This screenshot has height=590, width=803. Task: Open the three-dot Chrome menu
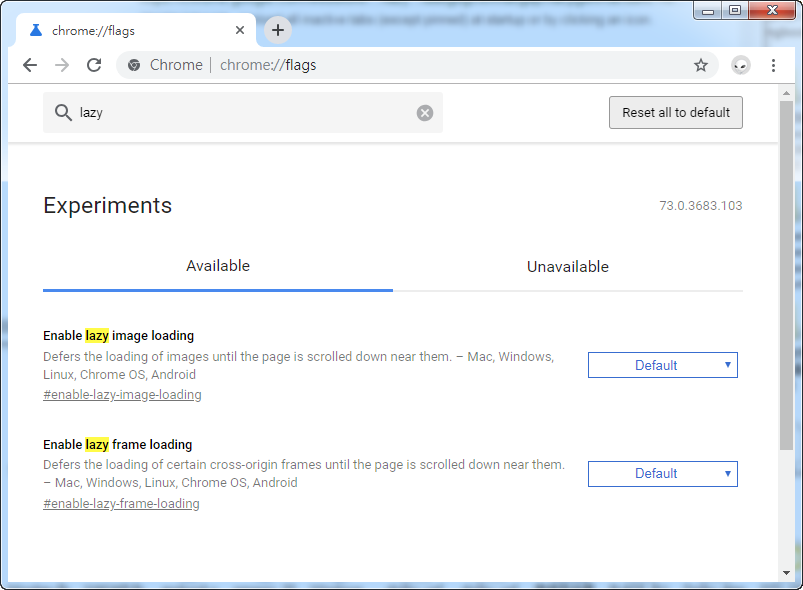[x=774, y=64]
